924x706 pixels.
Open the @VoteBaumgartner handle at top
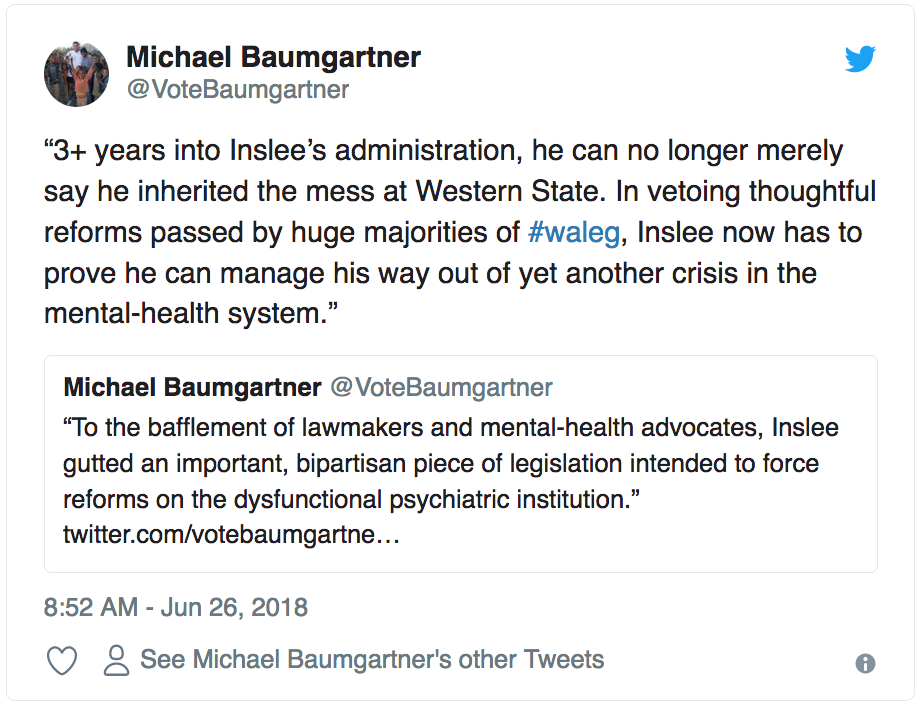coord(238,90)
